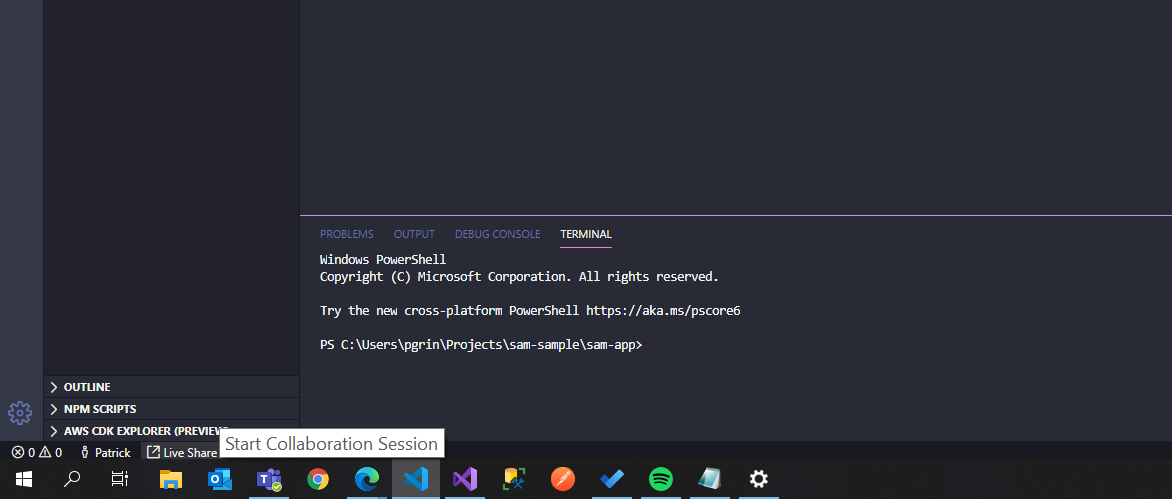Click the 'Windows PowerShell' terminal line

click(x=383, y=260)
